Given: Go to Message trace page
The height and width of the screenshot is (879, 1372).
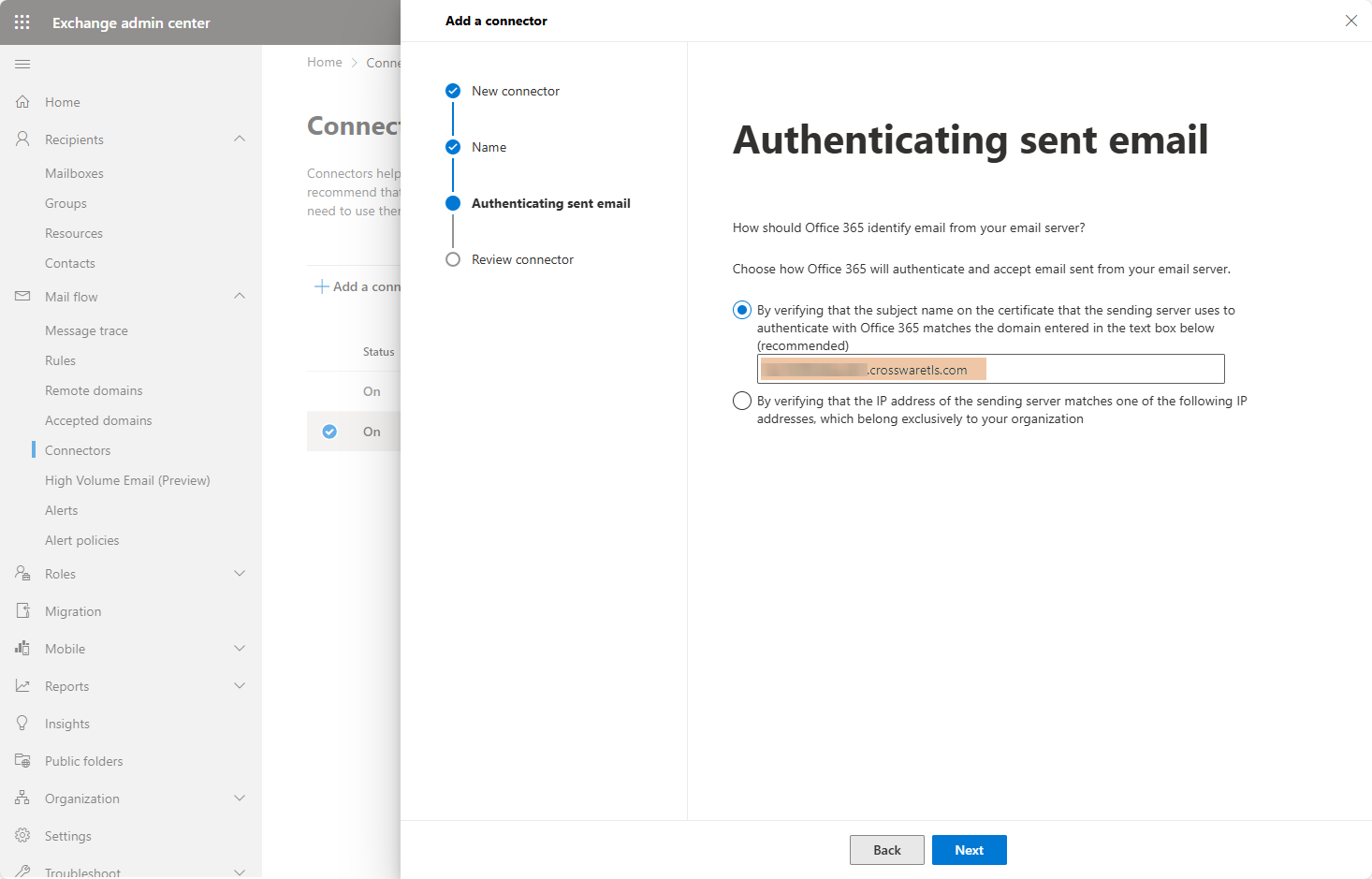Looking at the screenshot, I should tap(86, 330).
